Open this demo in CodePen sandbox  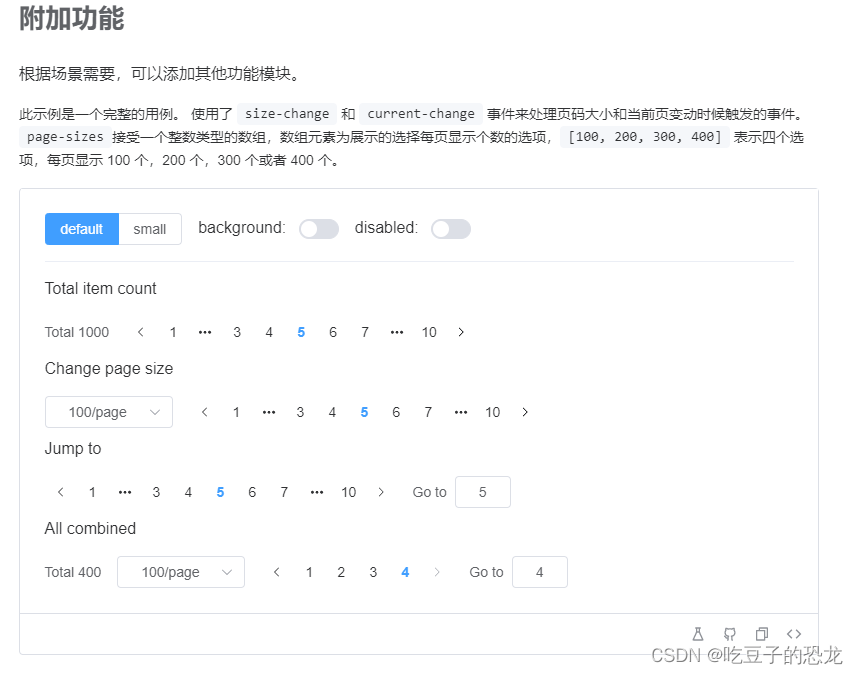point(697,633)
